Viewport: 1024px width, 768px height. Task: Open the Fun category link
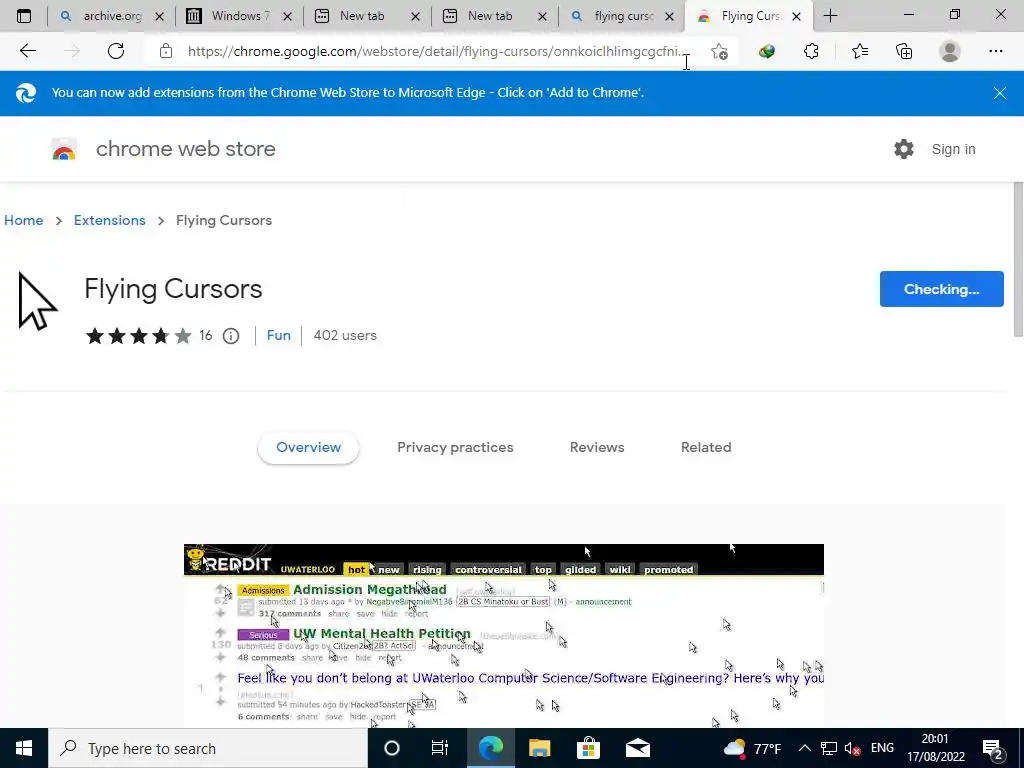[278, 335]
